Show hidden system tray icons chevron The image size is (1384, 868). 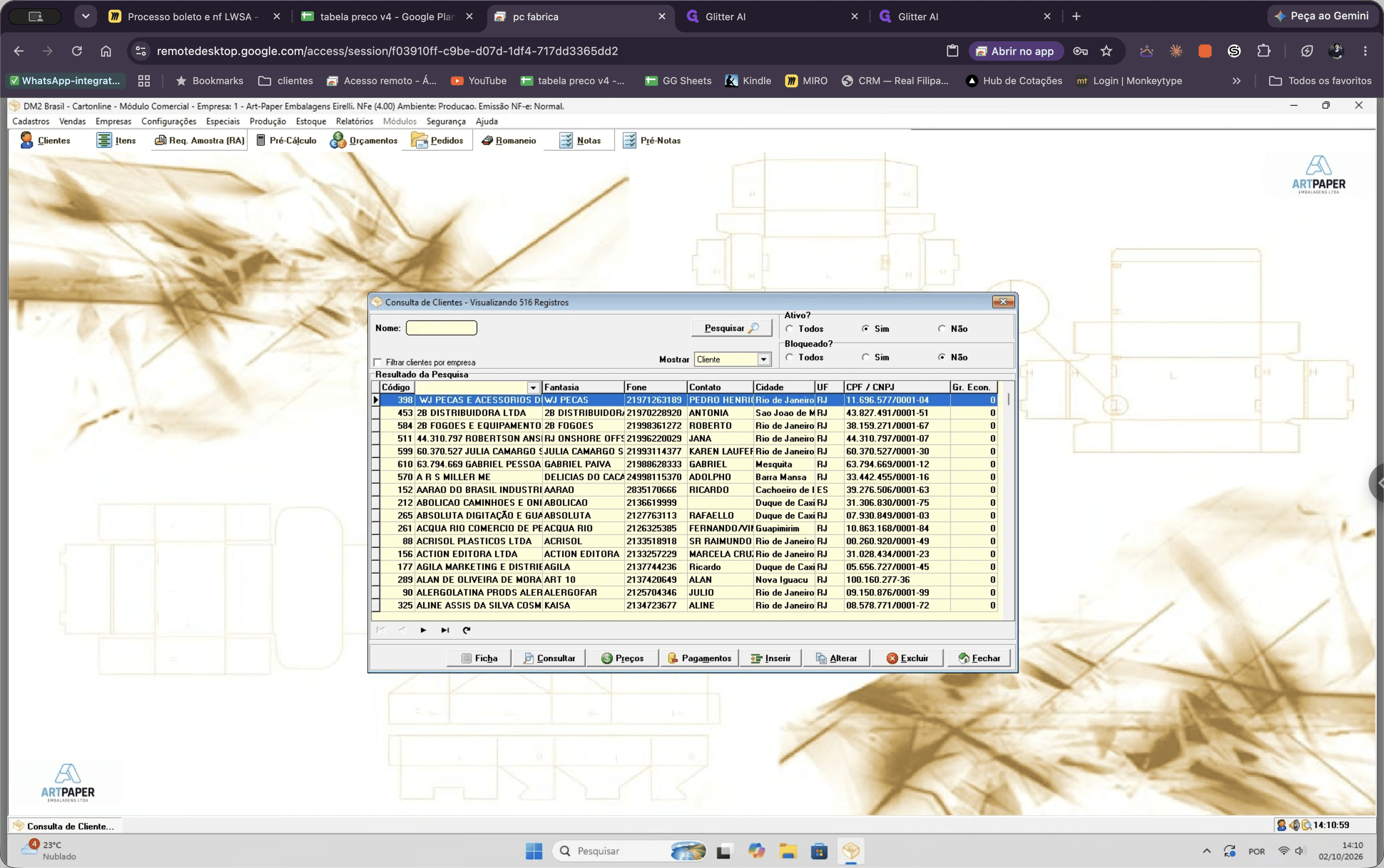[x=1207, y=851]
